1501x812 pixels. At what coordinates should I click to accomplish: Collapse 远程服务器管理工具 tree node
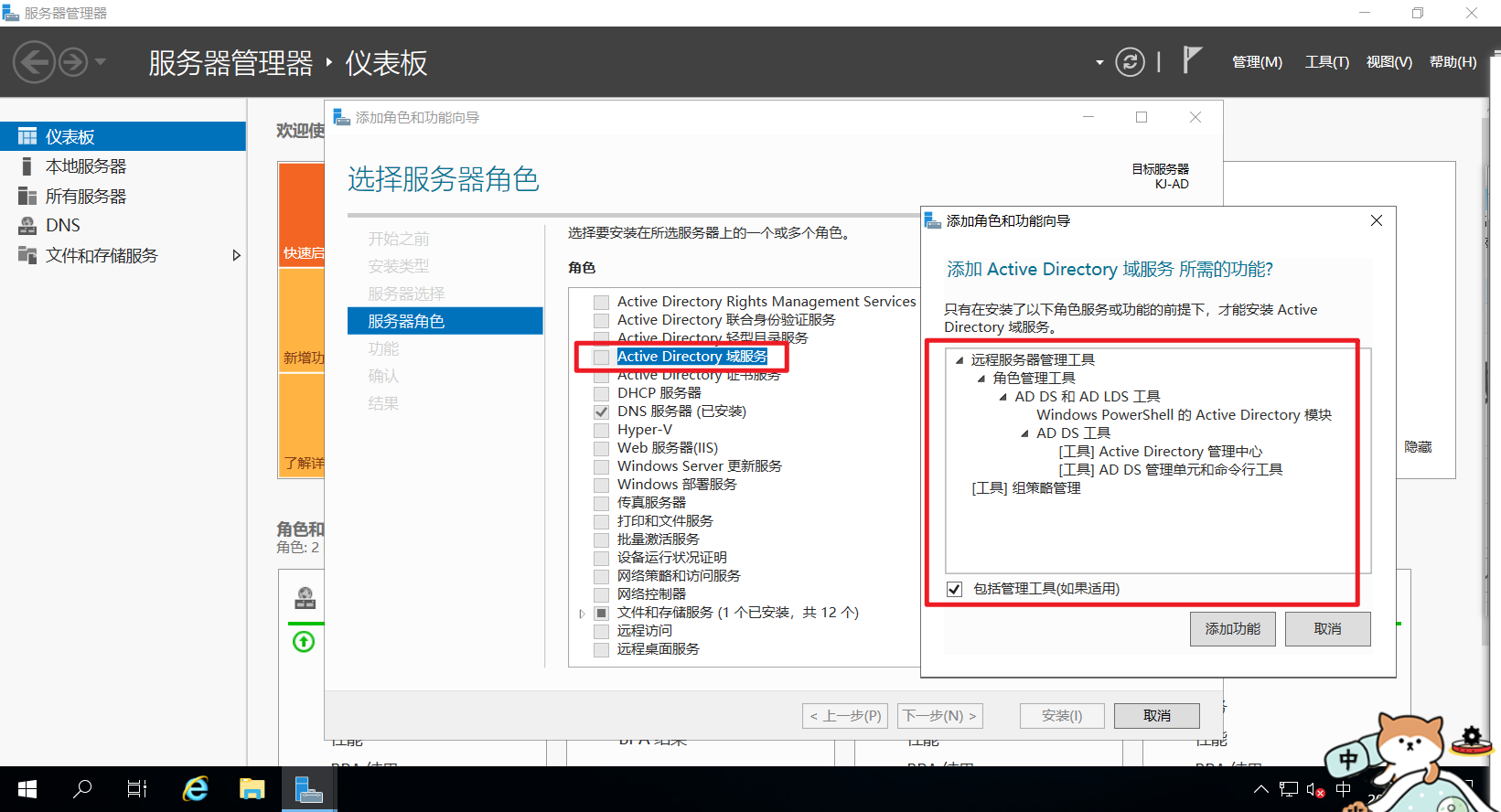click(x=960, y=360)
